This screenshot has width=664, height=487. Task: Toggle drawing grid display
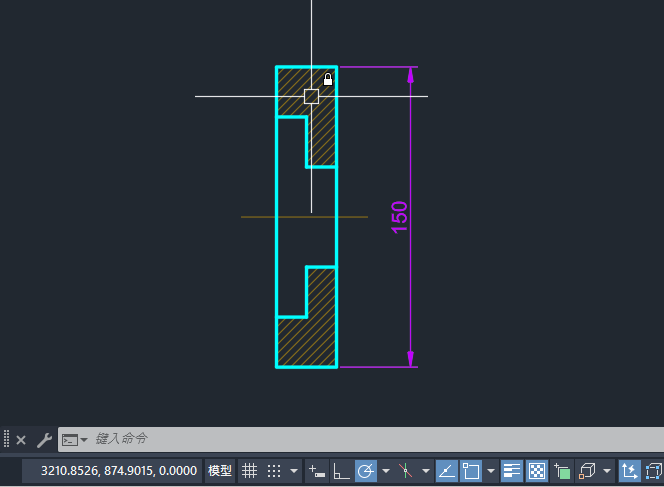[x=249, y=471]
